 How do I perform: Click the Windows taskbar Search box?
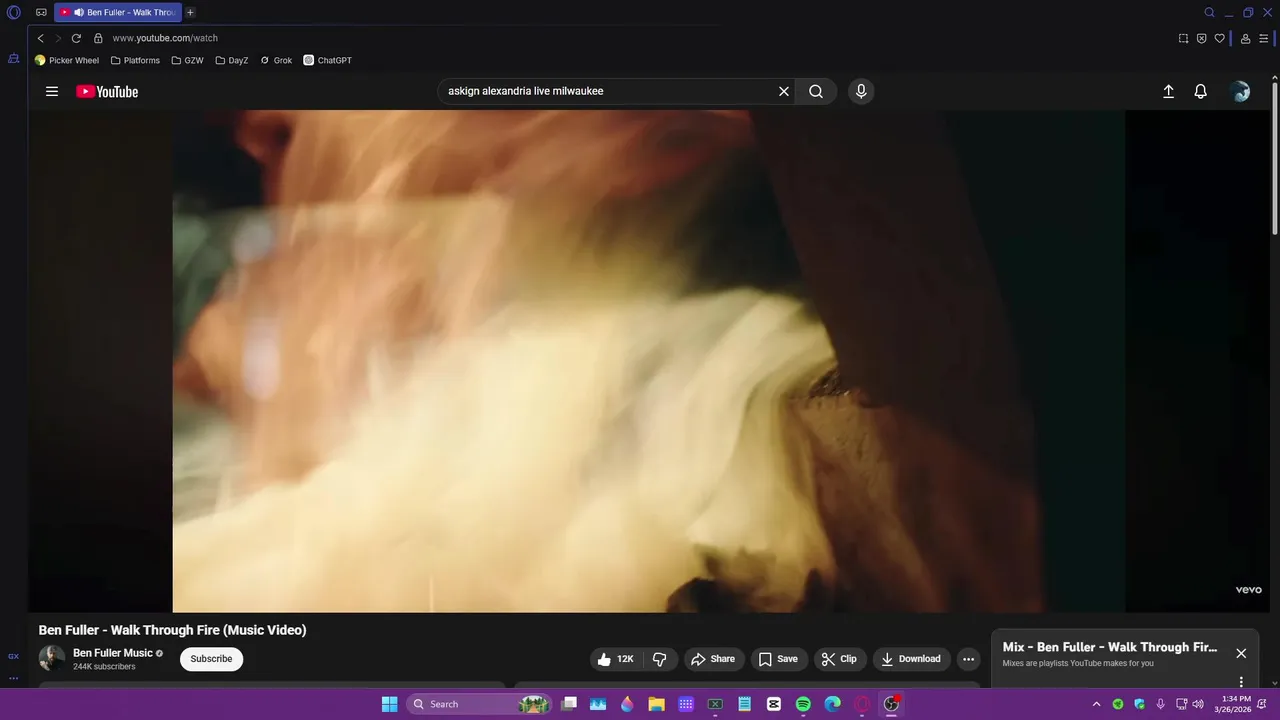(x=480, y=704)
